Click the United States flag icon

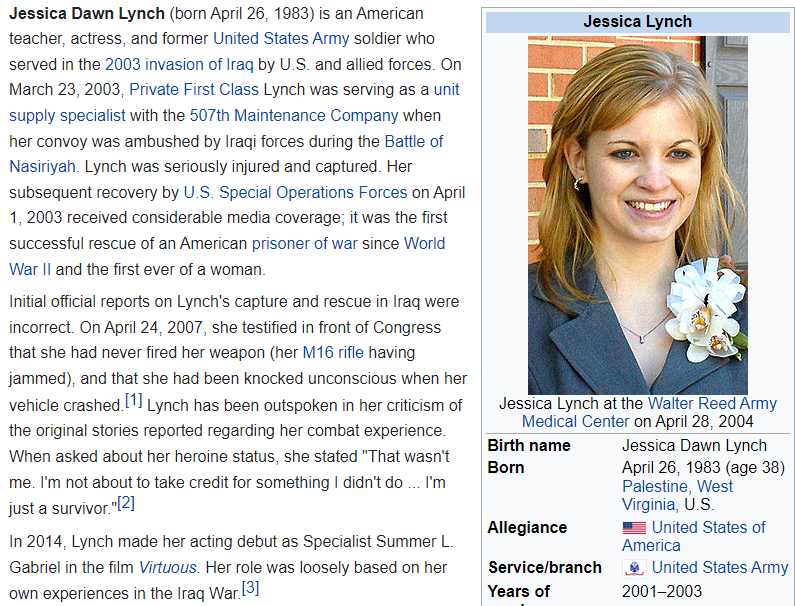pyautogui.click(x=634, y=528)
